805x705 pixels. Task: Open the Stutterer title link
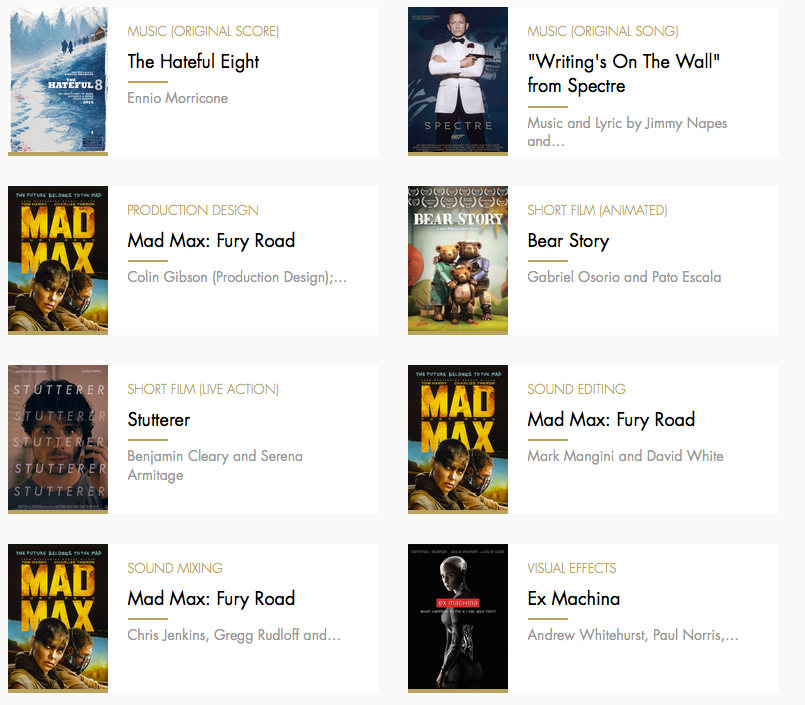click(x=159, y=420)
